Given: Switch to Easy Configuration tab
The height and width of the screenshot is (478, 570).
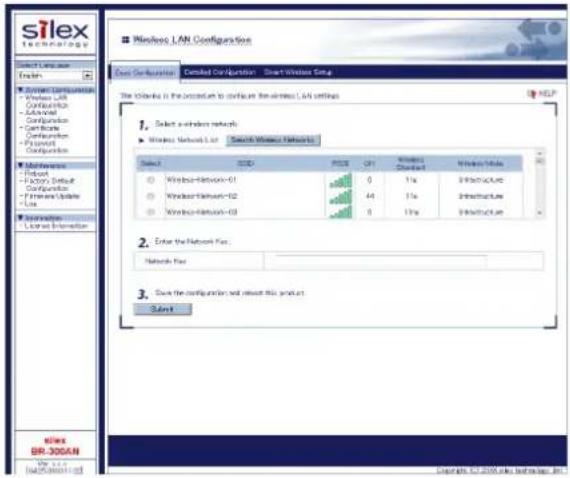Looking at the screenshot, I should click(x=145, y=73).
